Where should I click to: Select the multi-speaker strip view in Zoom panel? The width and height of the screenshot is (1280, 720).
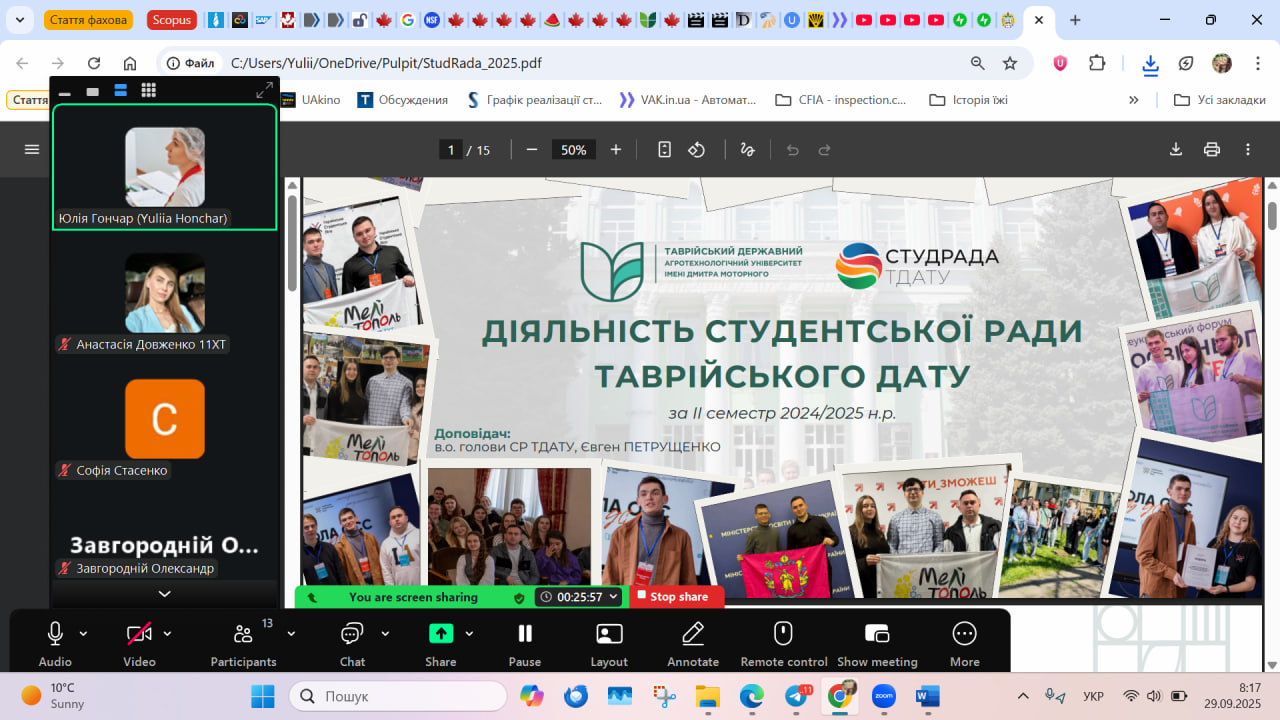point(121,91)
